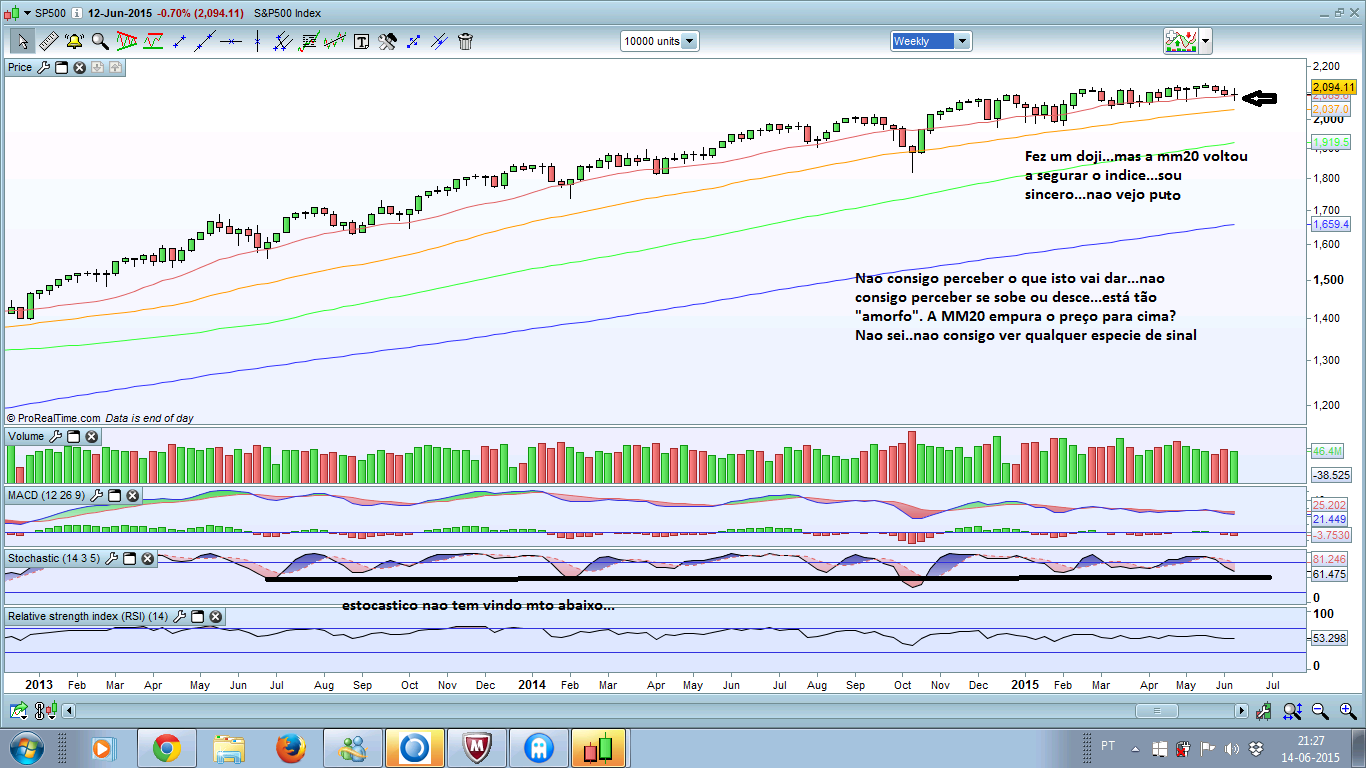1366x768 pixels.
Task: Pick the vertical line drawing tool
Action: pos(257,41)
